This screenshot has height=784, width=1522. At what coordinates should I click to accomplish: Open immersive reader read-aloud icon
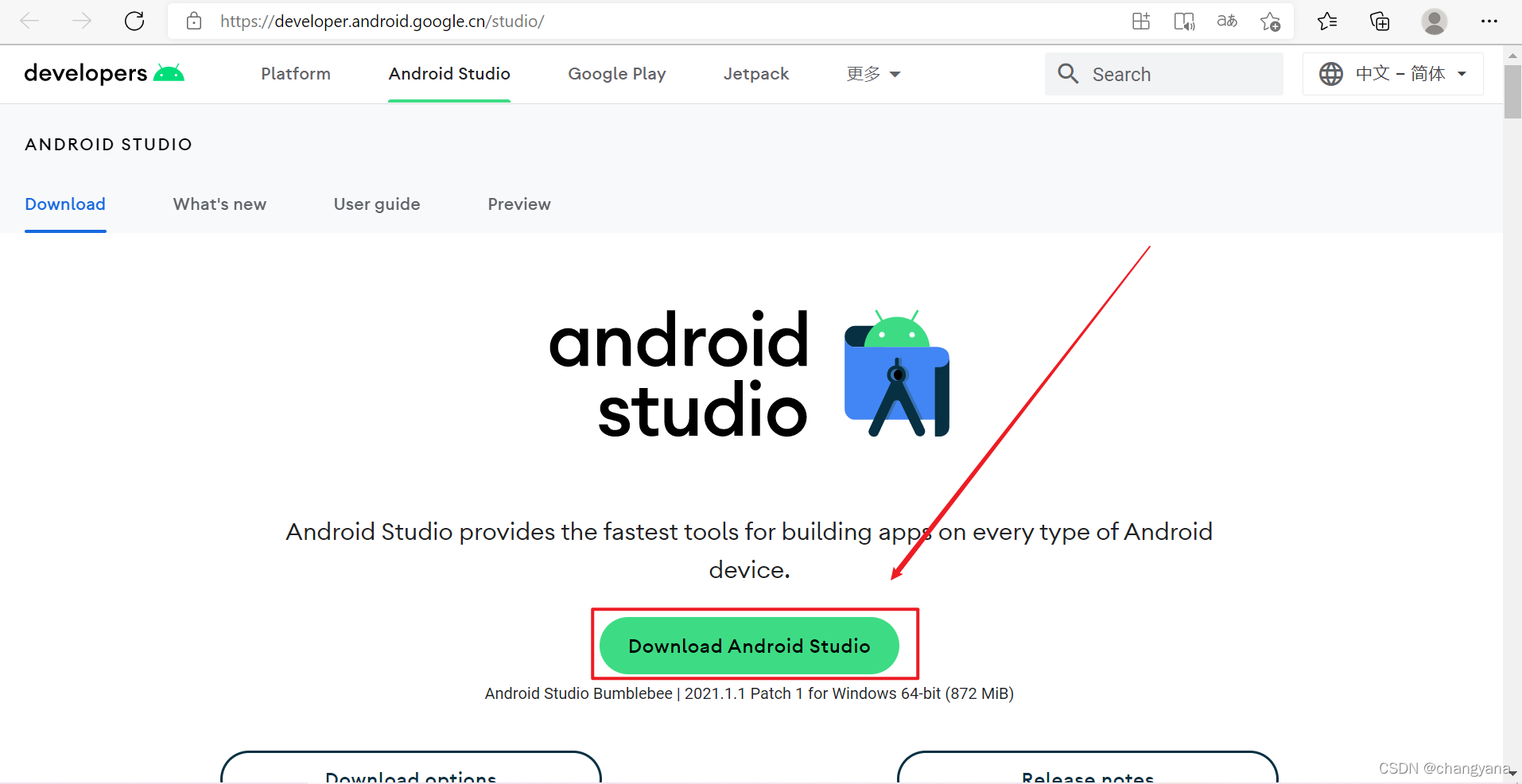(x=1184, y=21)
